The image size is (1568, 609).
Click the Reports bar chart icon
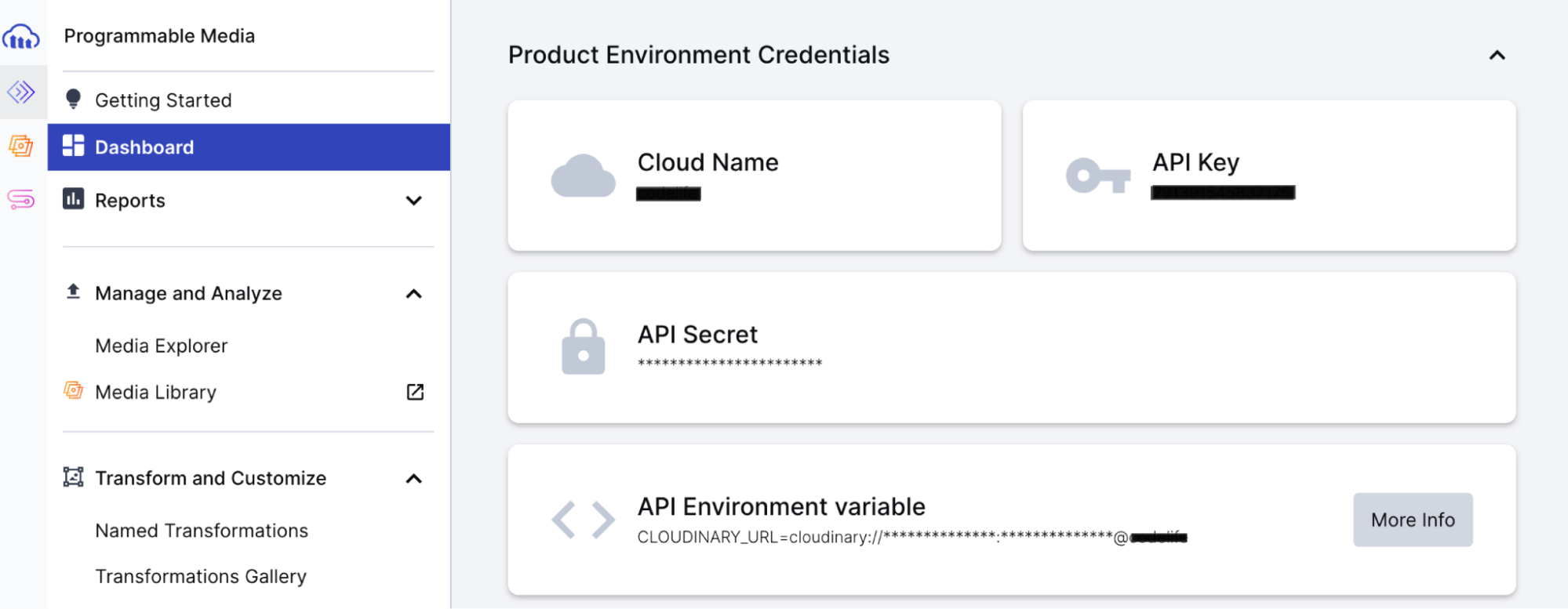tap(73, 199)
